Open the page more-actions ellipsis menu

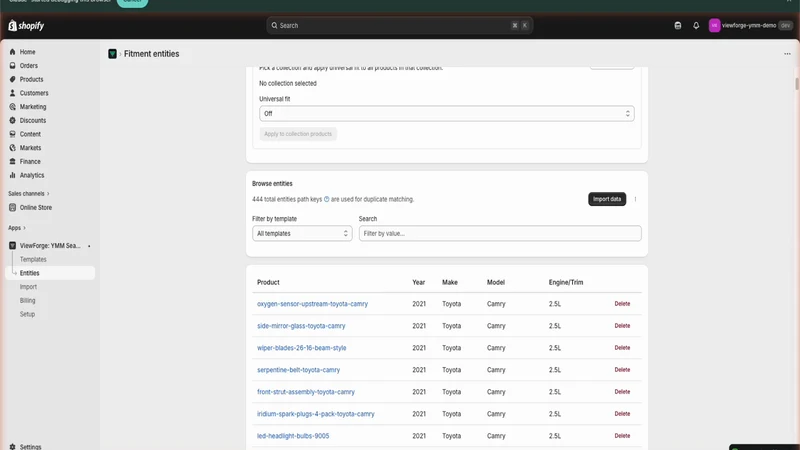point(787,54)
